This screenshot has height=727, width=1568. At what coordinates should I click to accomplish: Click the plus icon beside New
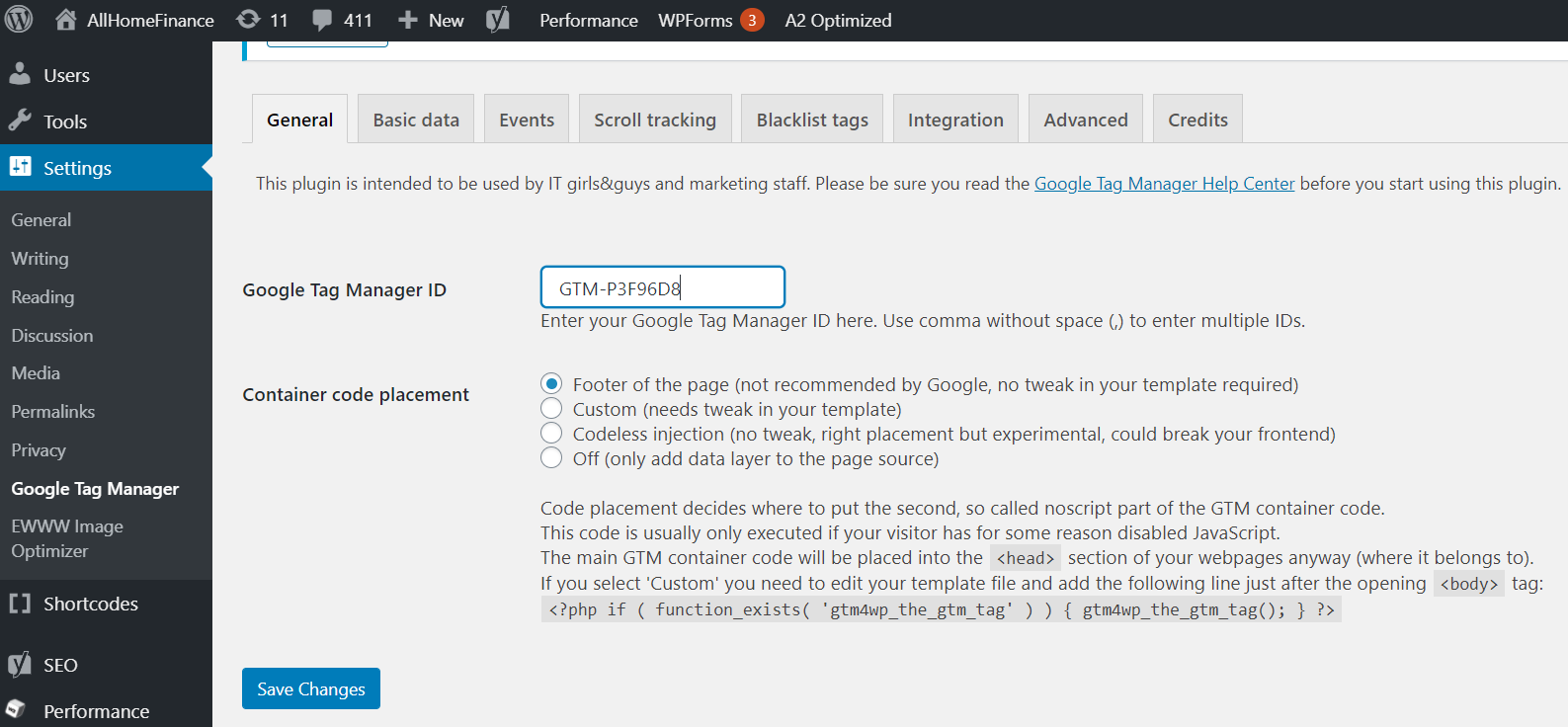pyautogui.click(x=407, y=20)
